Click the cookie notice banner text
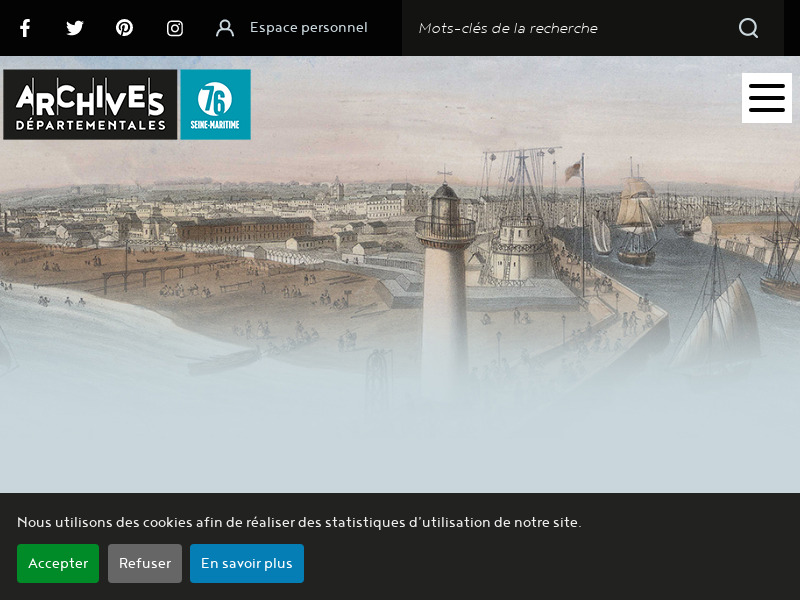This screenshot has width=800, height=600. 300,522
